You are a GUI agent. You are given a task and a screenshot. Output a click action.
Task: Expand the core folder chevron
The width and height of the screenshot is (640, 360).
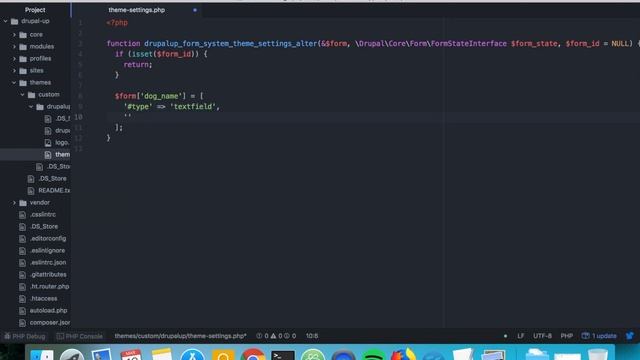[14, 35]
